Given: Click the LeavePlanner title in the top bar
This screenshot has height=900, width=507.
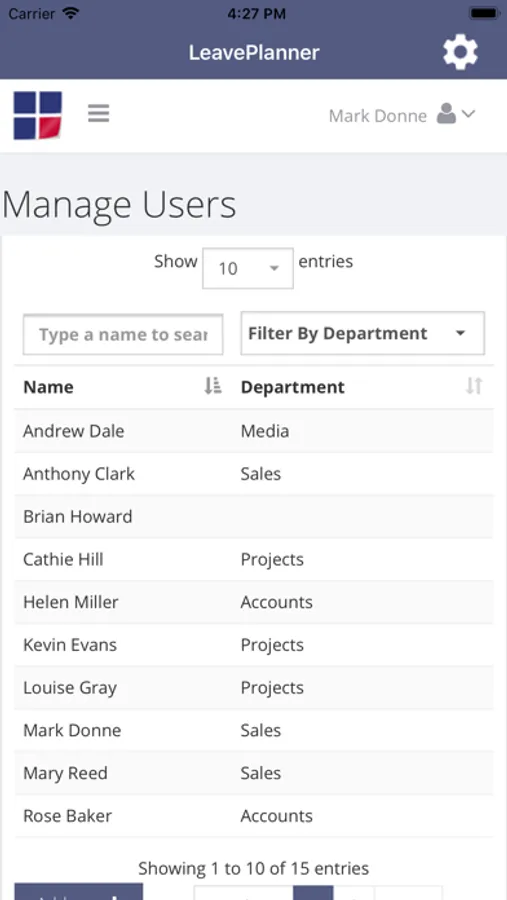Looking at the screenshot, I should pos(254,53).
